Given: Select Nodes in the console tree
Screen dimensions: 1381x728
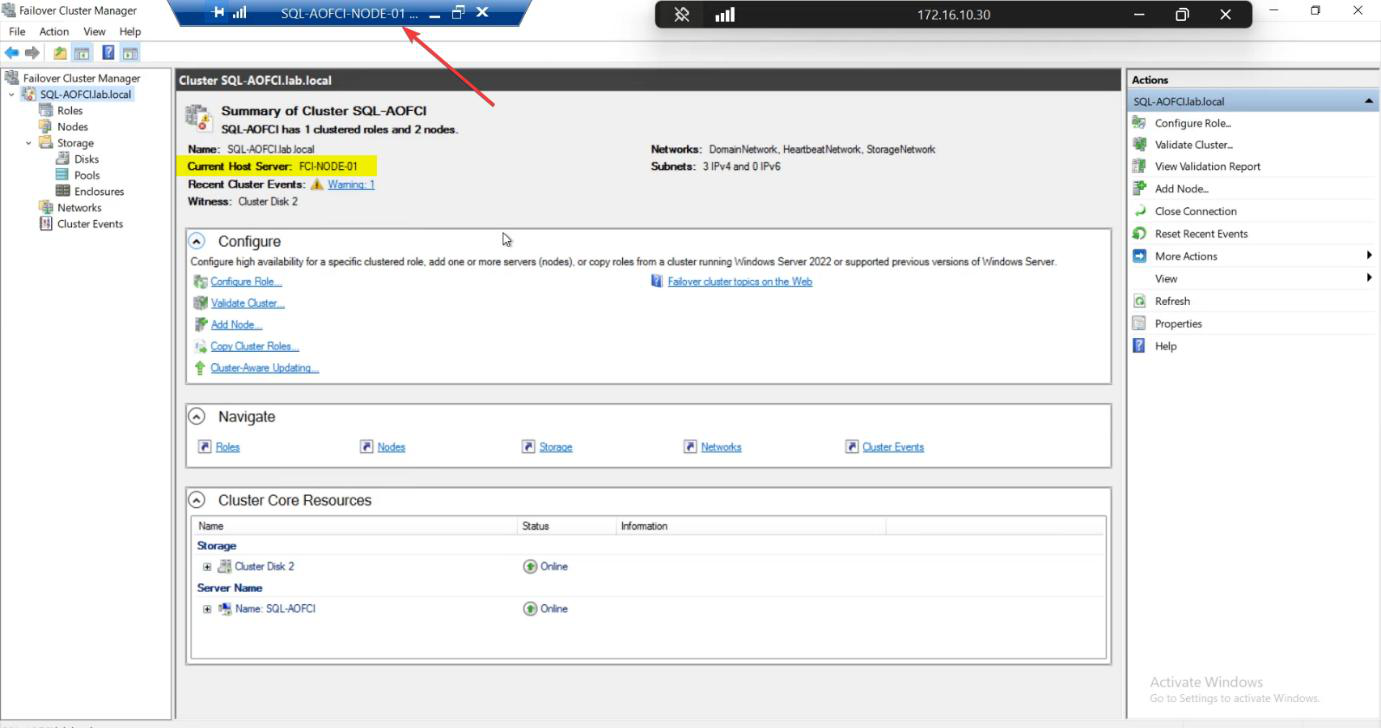Looking at the screenshot, I should point(73,127).
